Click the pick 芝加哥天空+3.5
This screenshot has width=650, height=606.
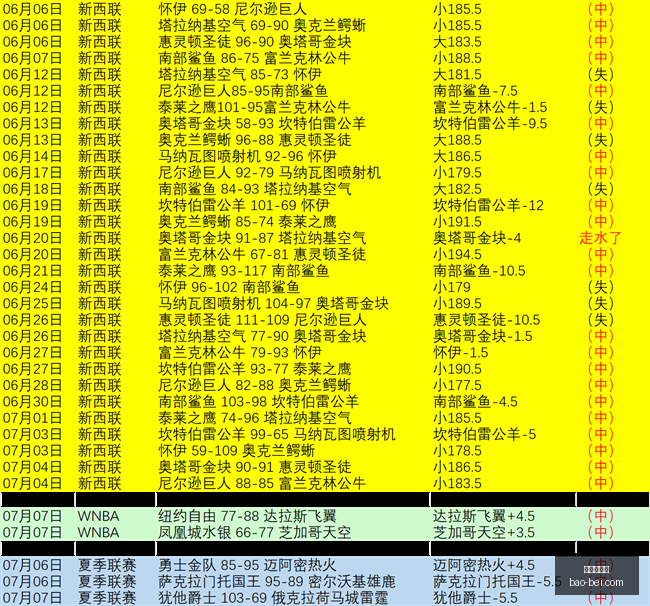click(484, 533)
